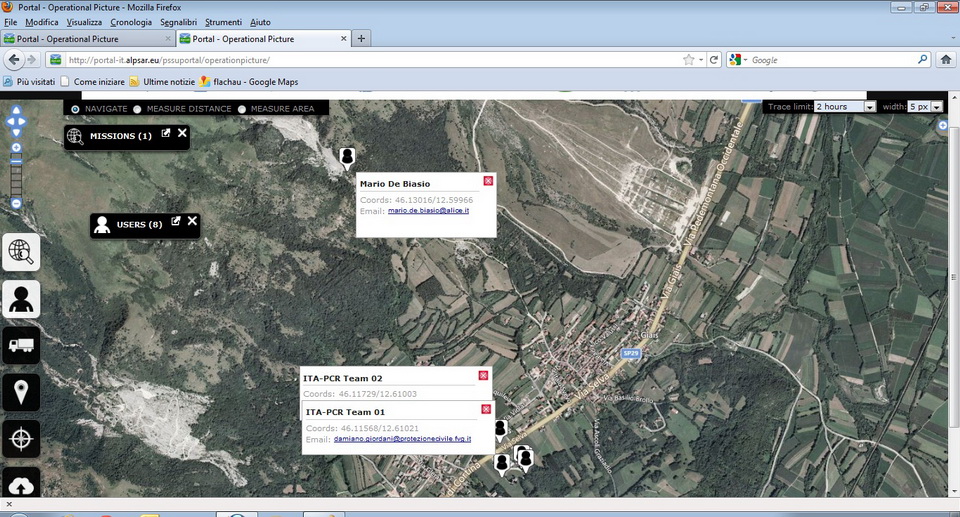The height and width of the screenshot is (517, 960).
Task: Close the USERS (8) panel
Action: [x=193, y=221]
